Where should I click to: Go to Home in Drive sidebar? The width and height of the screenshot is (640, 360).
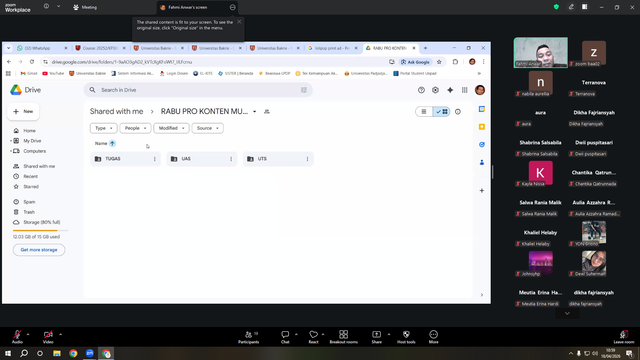coord(29,131)
